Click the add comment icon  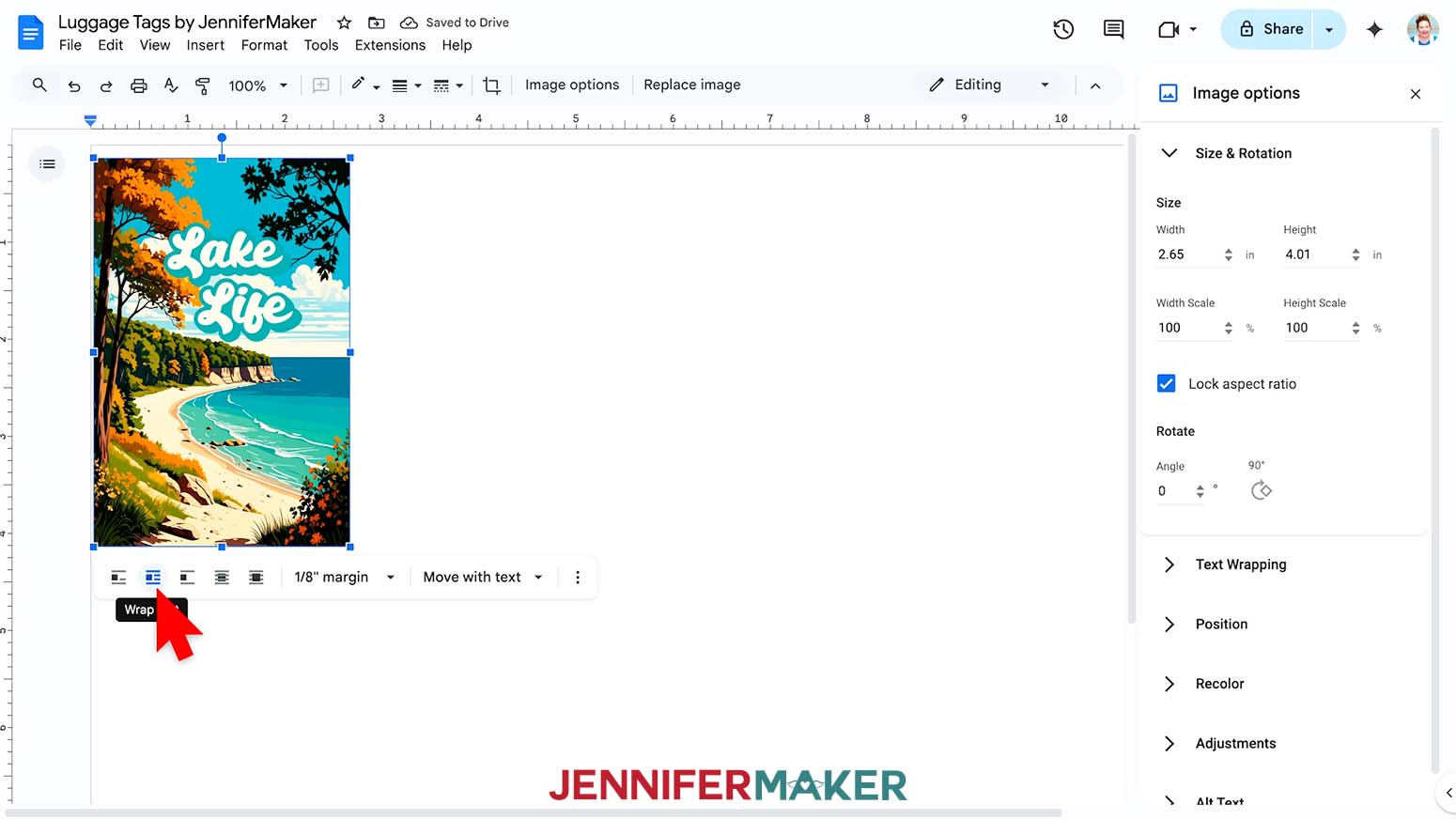(x=320, y=85)
